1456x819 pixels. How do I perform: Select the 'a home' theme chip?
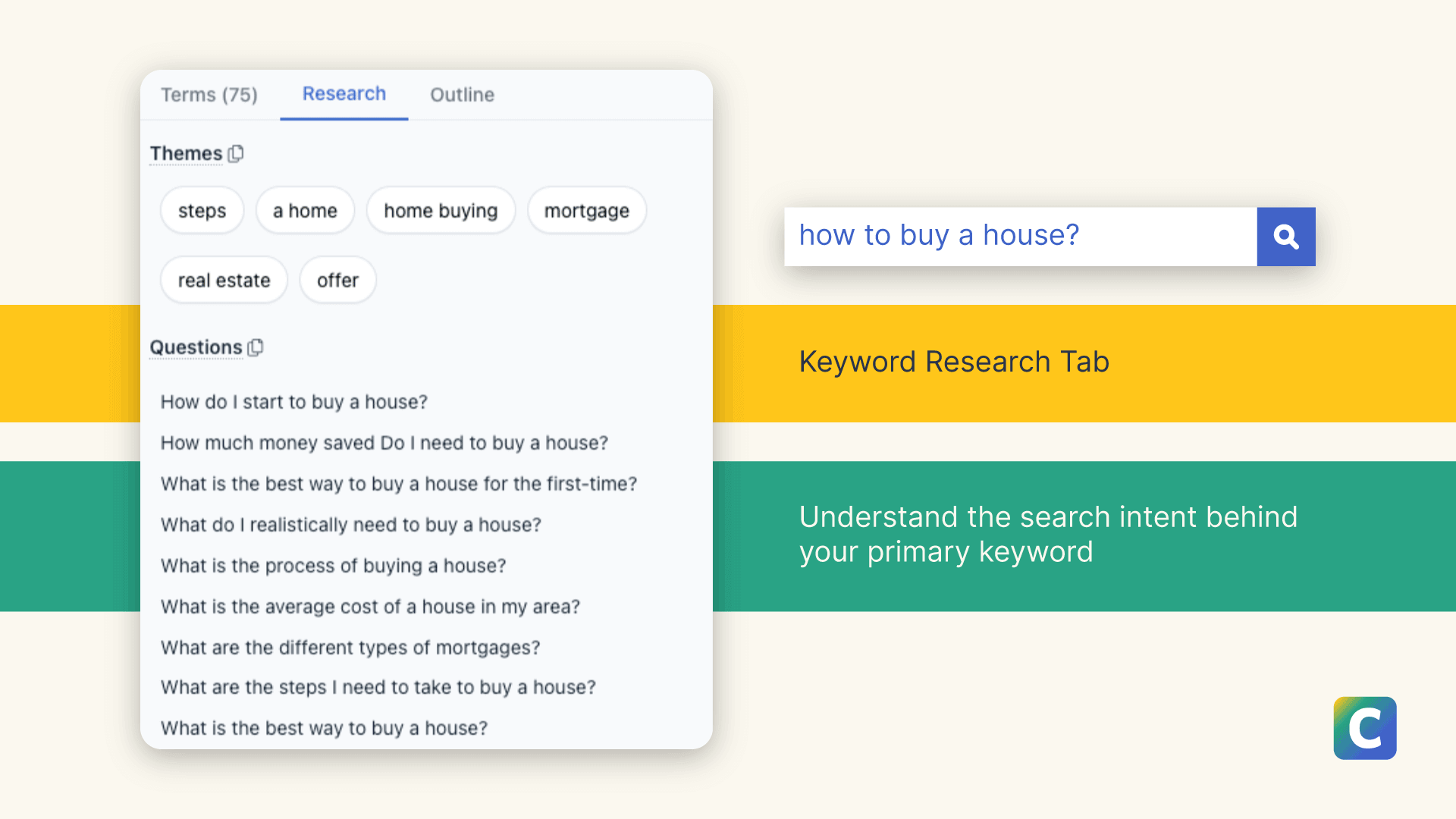click(305, 211)
